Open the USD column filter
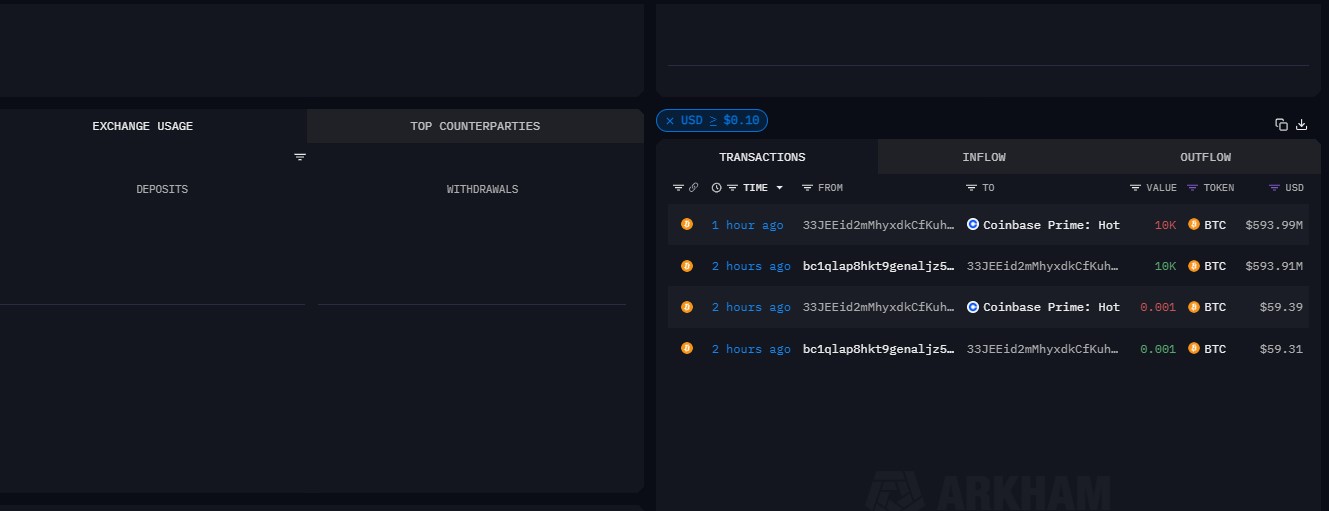Viewport: 1329px width, 511px height. point(1274,187)
